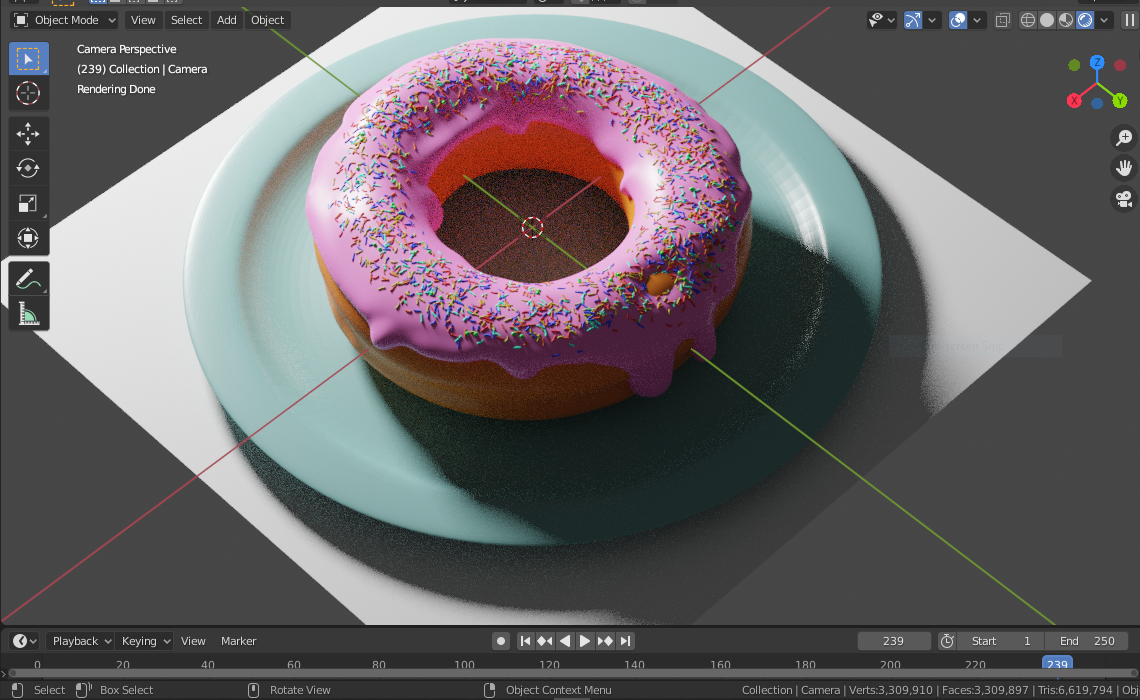Click the timeline playhead at frame 239

(x=1057, y=664)
